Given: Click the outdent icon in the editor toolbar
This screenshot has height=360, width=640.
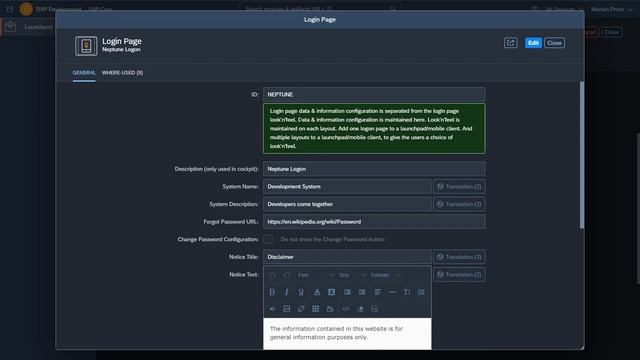Looking at the screenshot, I should [347, 292].
